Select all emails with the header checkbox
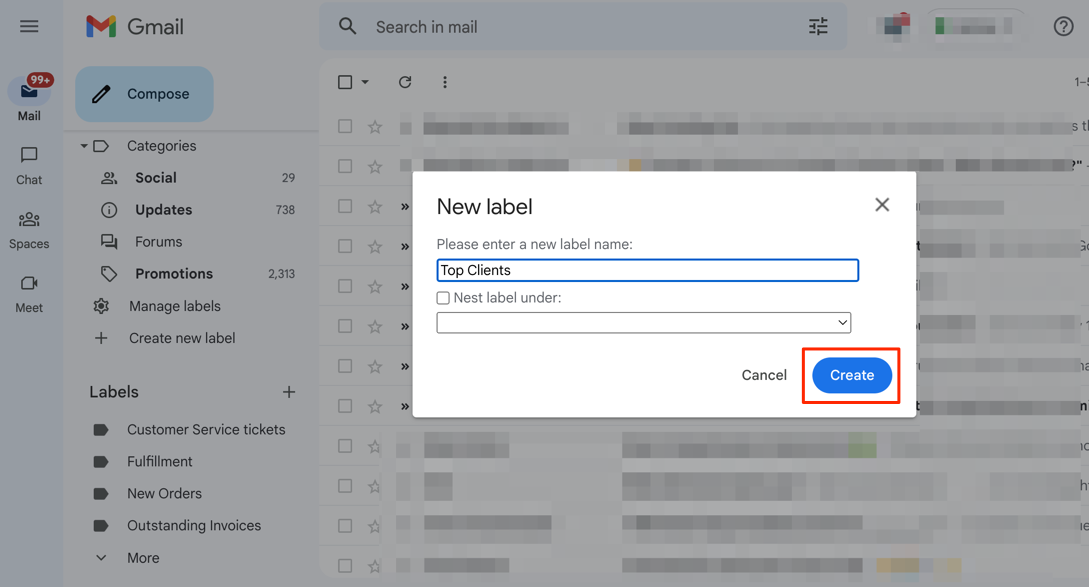1089x587 pixels. click(x=344, y=82)
